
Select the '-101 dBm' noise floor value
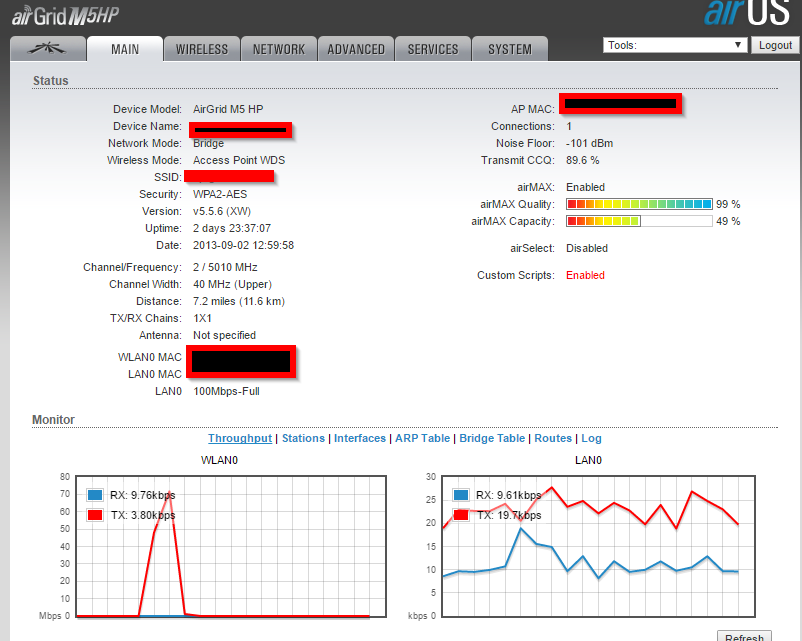[x=589, y=143]
